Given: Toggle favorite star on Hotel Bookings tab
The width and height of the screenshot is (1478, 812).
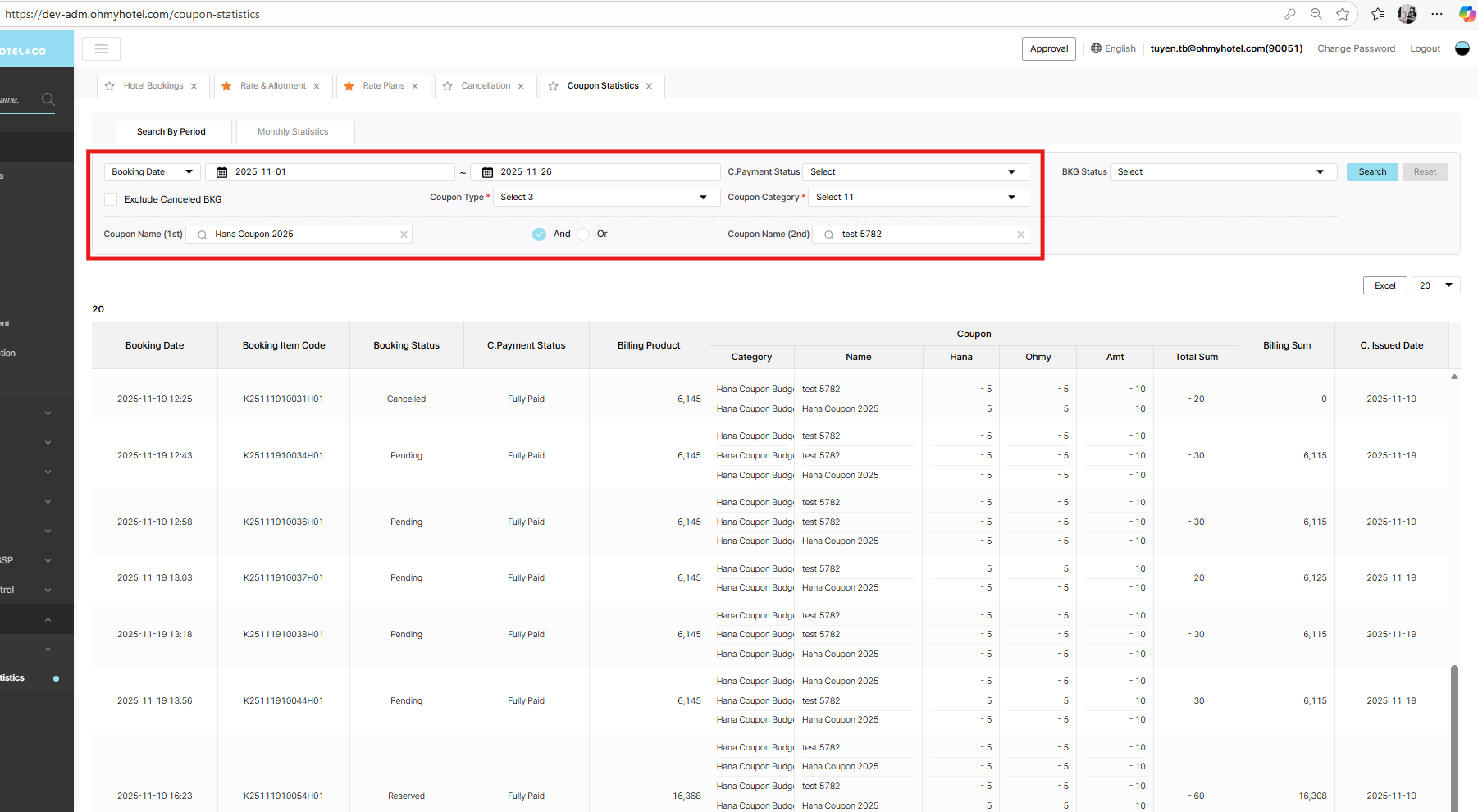Looking at the screenshot, I should click(x=110, y=86).
